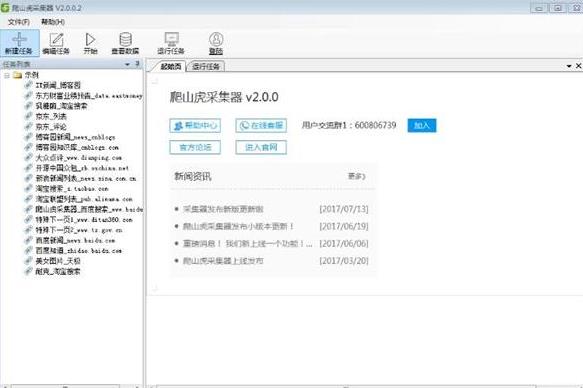
Task: Click the 新闻资讯 section title
Action: click(193, 176)
